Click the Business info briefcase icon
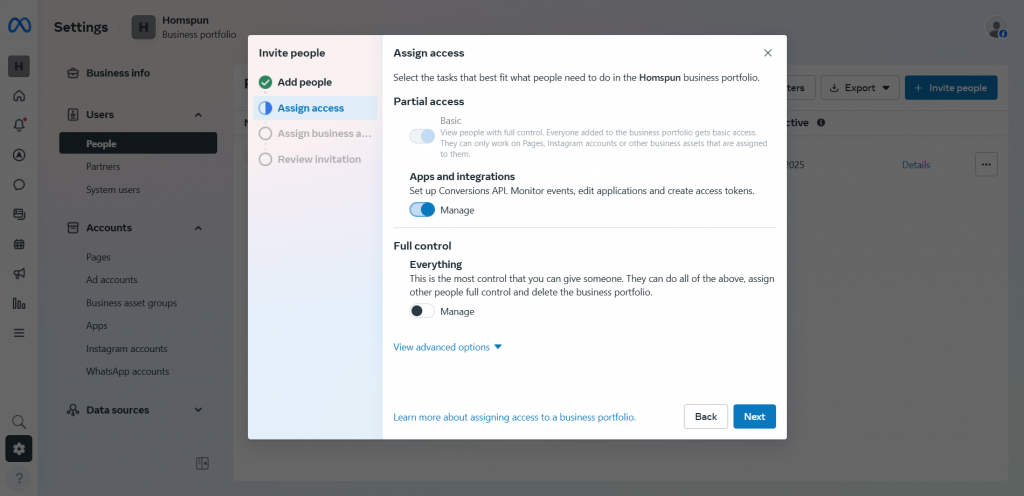The height and width of the screenshot is (496, 1024). click(74, 73)
